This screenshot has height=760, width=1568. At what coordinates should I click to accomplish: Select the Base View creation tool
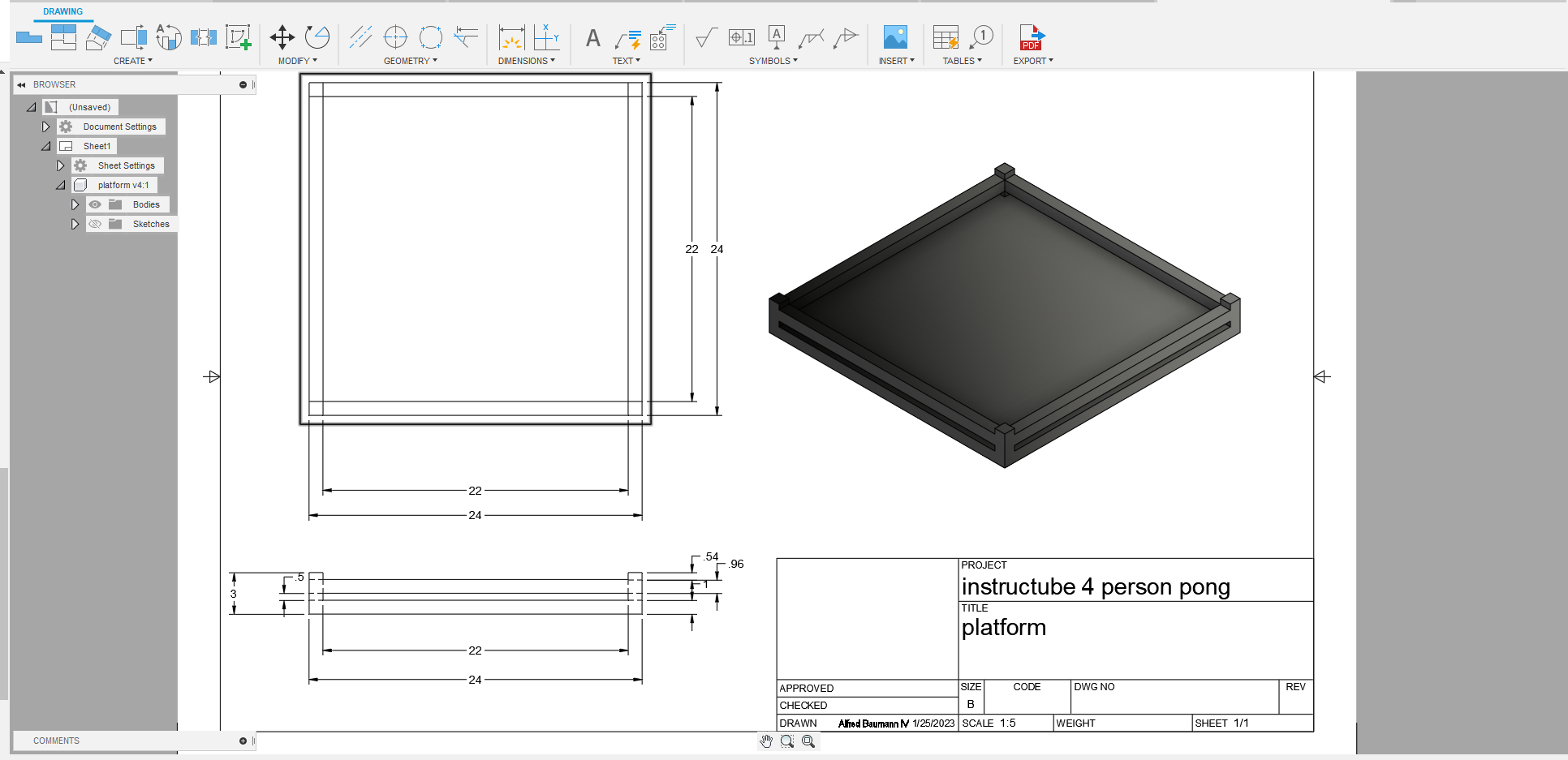point(28,37)
